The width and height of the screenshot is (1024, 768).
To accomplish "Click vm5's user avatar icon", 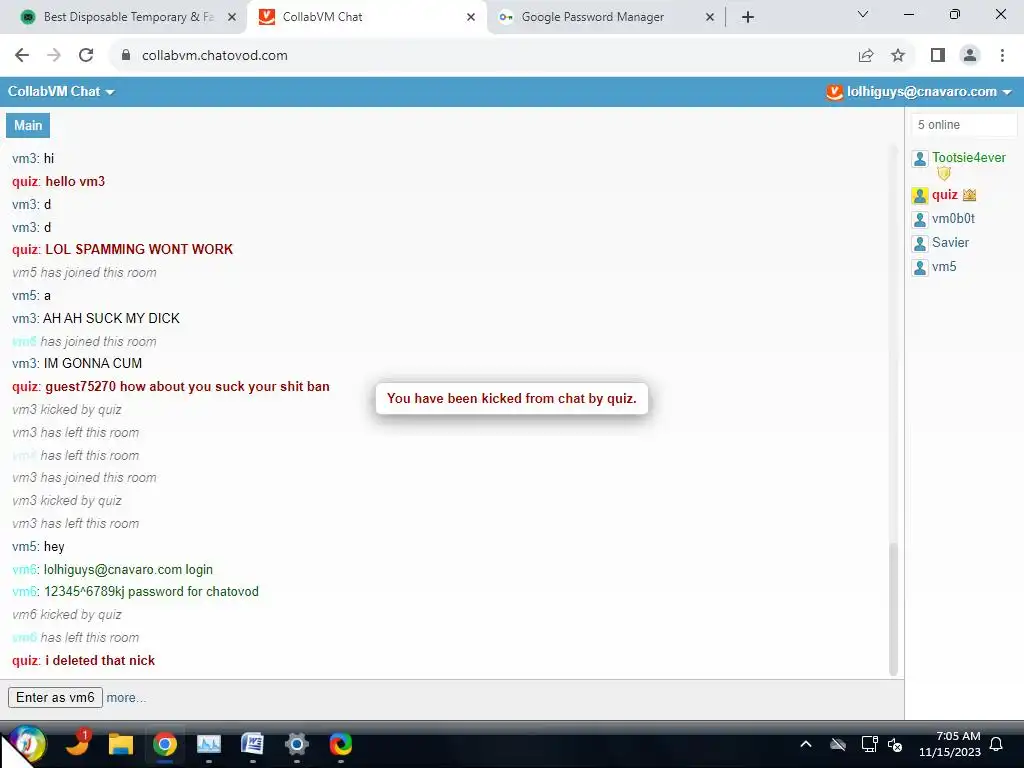I will click(x=920, y=268).
